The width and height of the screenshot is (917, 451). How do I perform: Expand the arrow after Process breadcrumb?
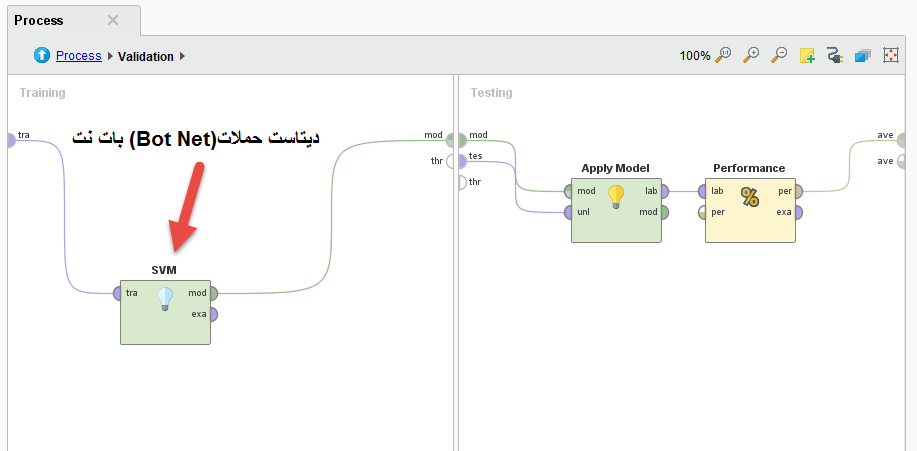point(110,57)
